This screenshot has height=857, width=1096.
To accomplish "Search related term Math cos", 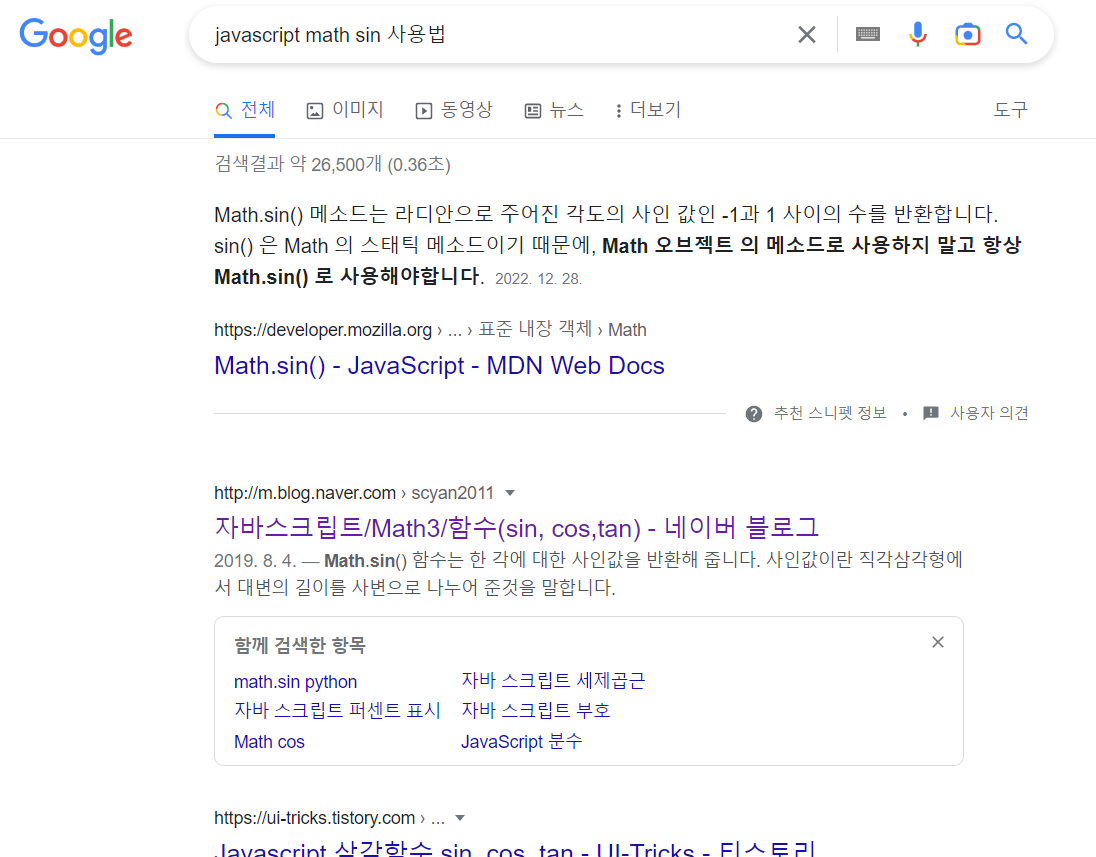I will 269,742.
